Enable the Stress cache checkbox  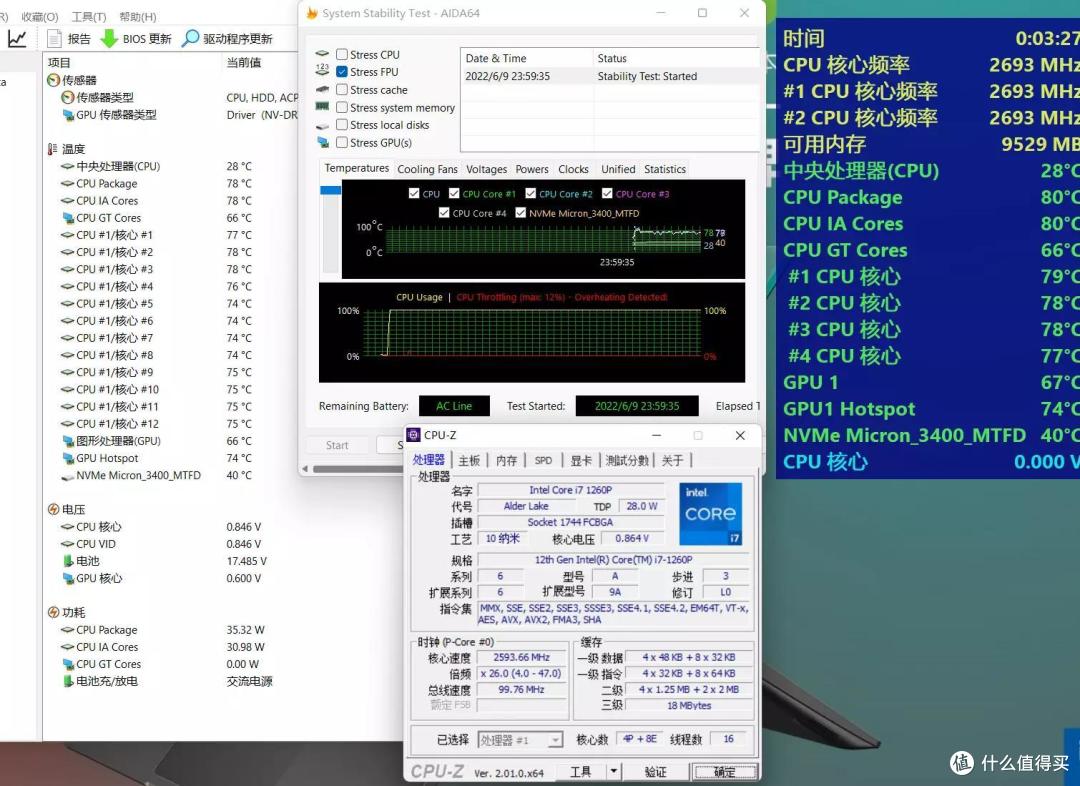342,90
